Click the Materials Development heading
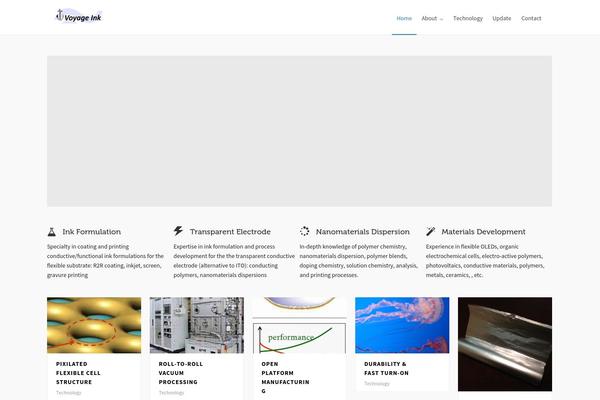The image size is (600, 400). click(483, 232)
